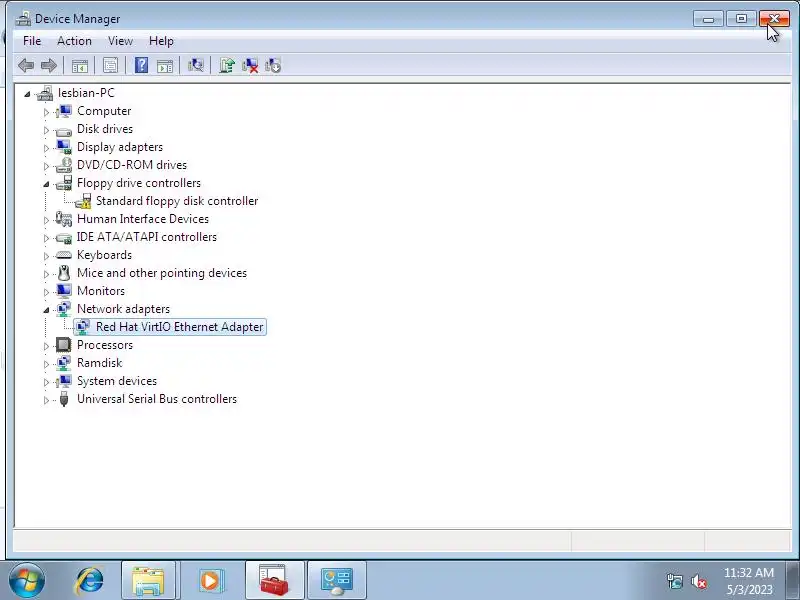Click the Mice and pointing devices icon
This screenshot has width=800, height=600.
(64, 273)
